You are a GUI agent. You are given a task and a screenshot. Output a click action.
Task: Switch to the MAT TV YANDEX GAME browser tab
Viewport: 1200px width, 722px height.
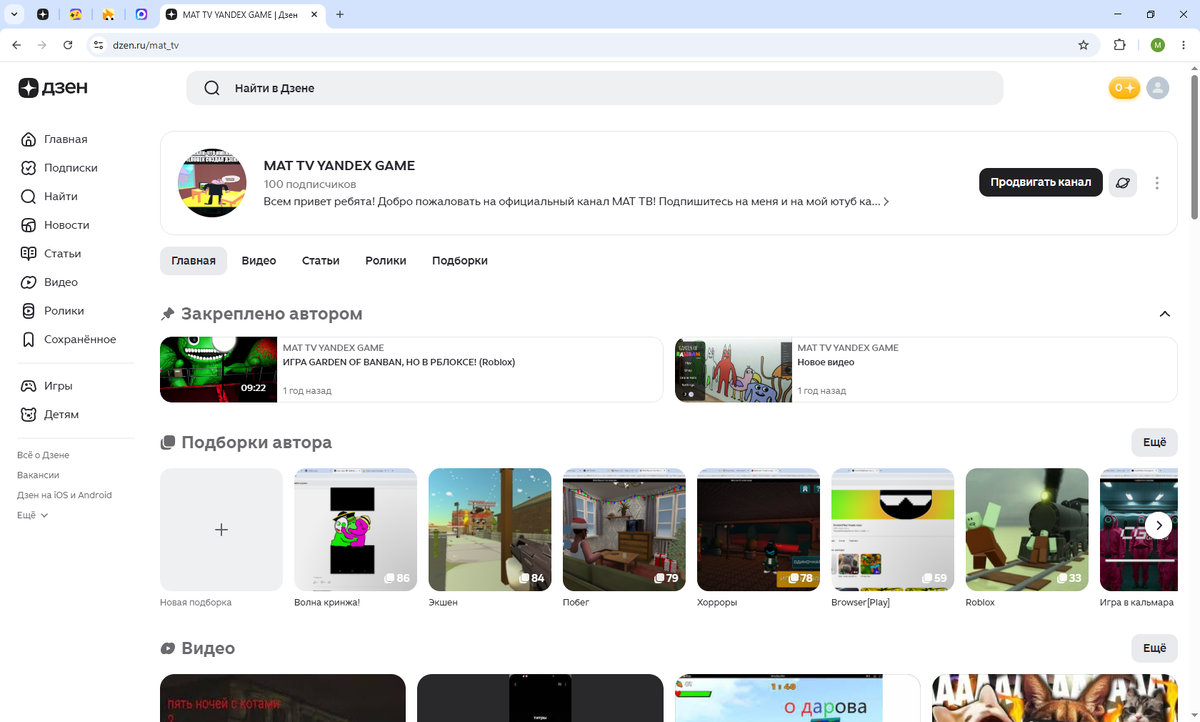[244, 14]
